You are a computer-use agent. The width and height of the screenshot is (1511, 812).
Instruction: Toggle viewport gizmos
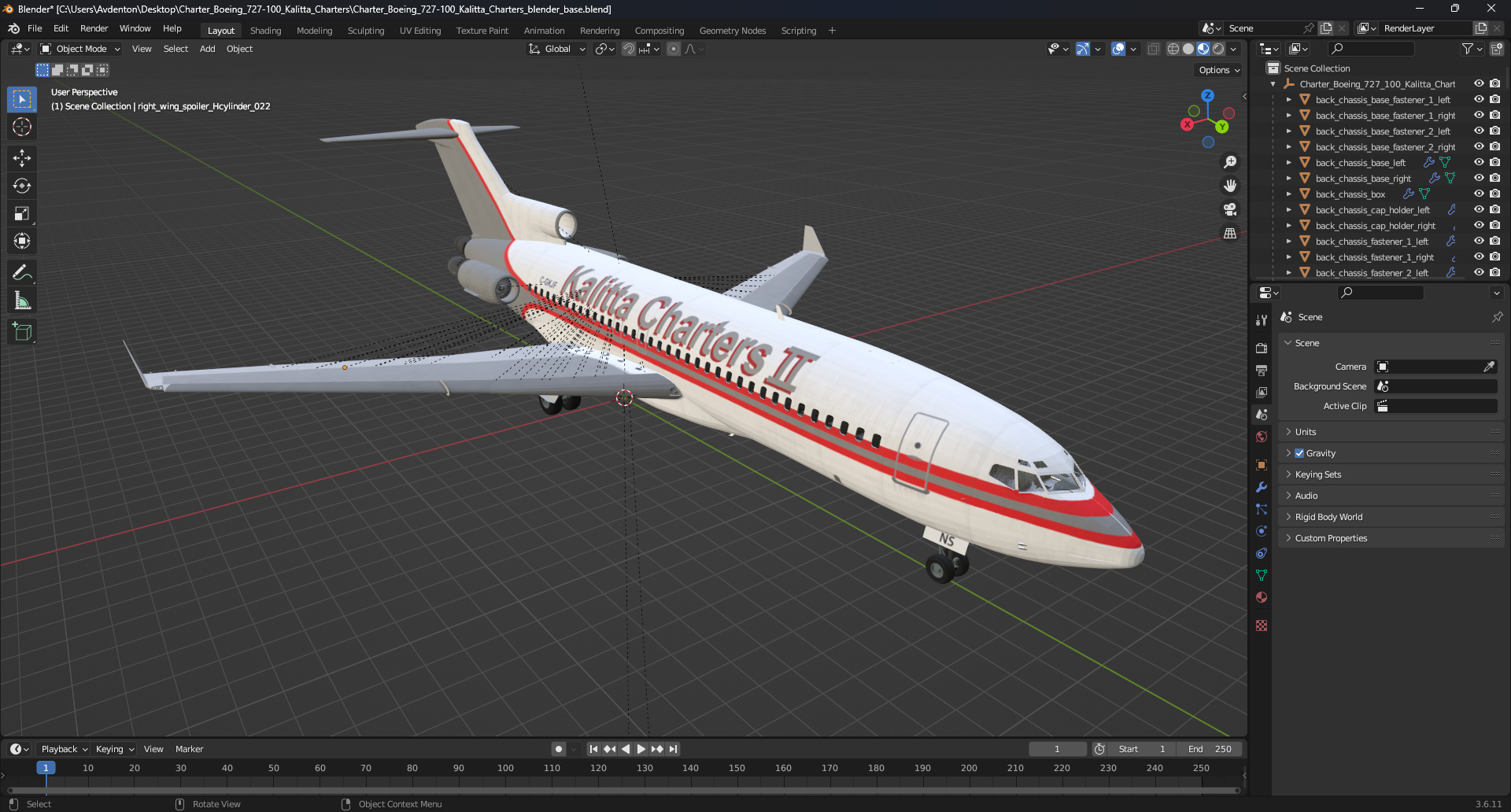click(1083, 49)
